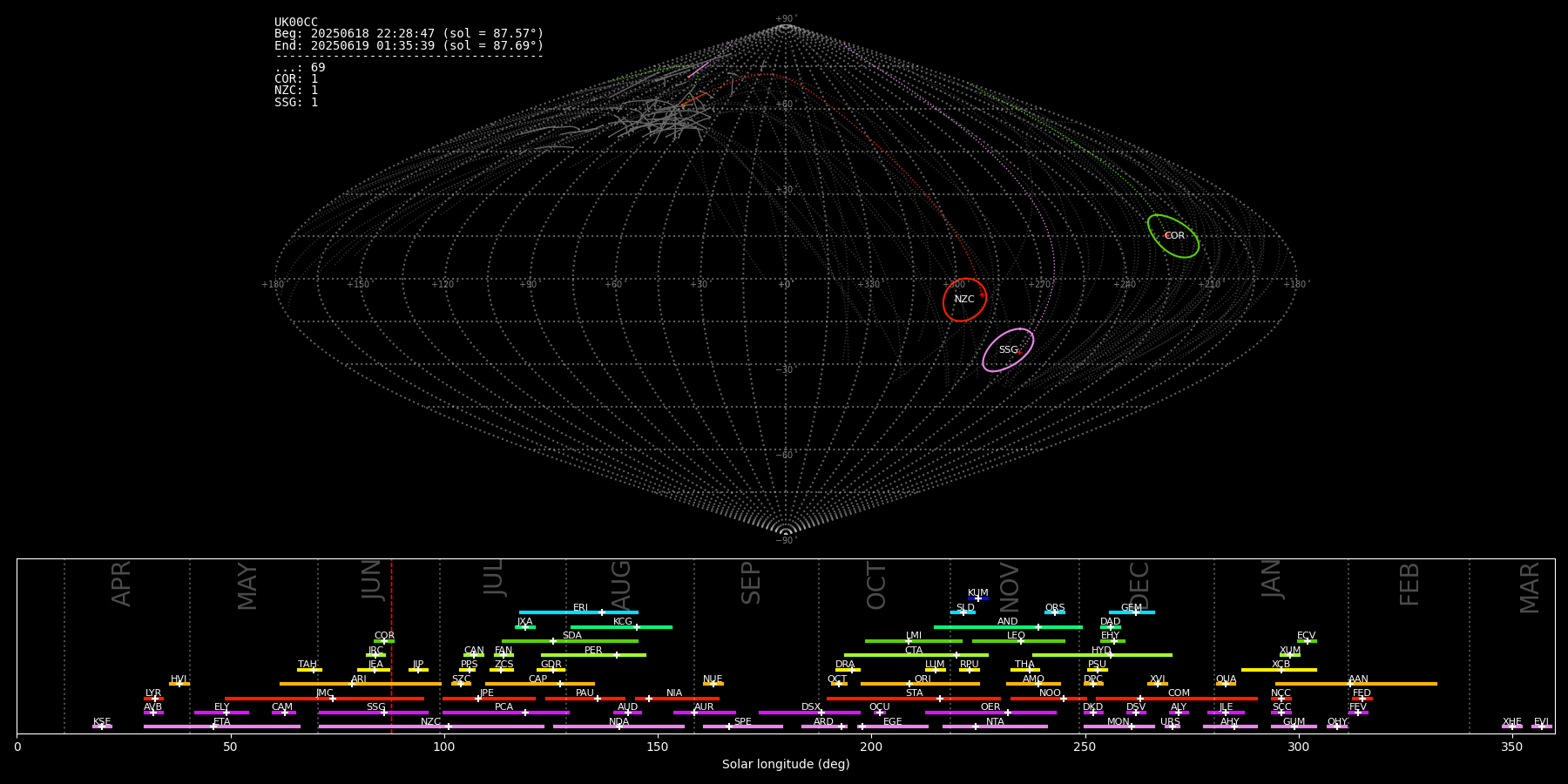Click the COM red shower bar
Image resolution: width=1568 pixels, height=784 pixels.
pyautogui.click(x=1177, y=699)
